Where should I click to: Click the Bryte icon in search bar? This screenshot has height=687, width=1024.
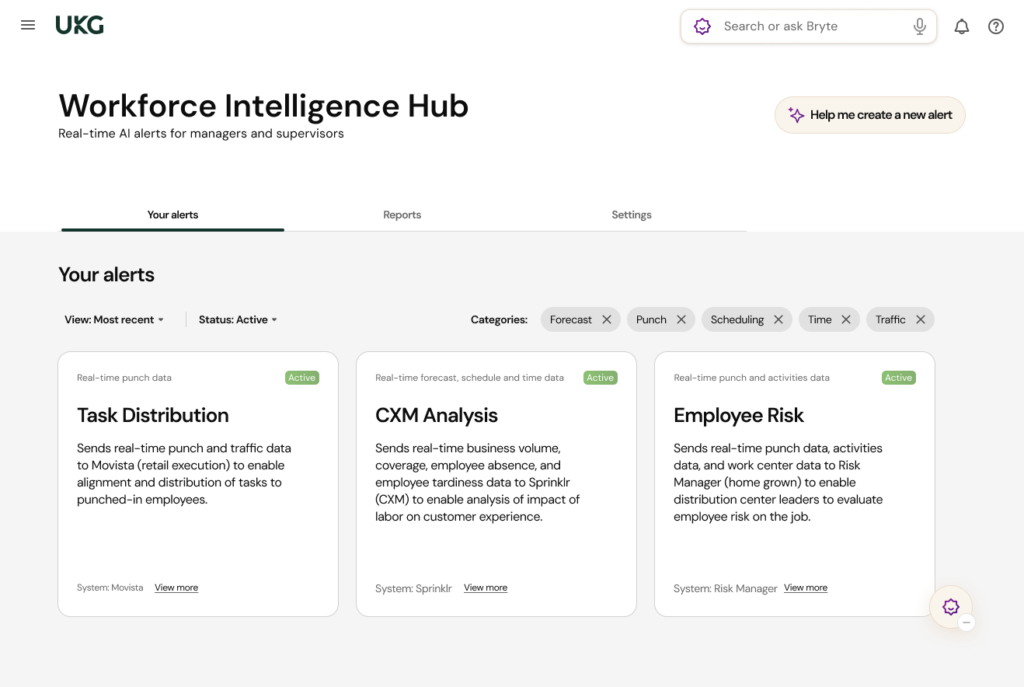click(x=703, y=27)
